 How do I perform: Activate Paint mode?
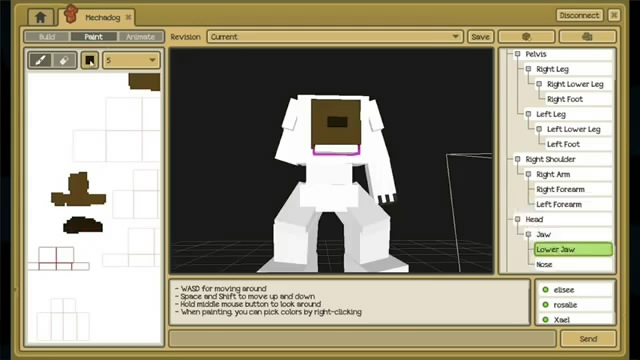(x=93, y=37)
